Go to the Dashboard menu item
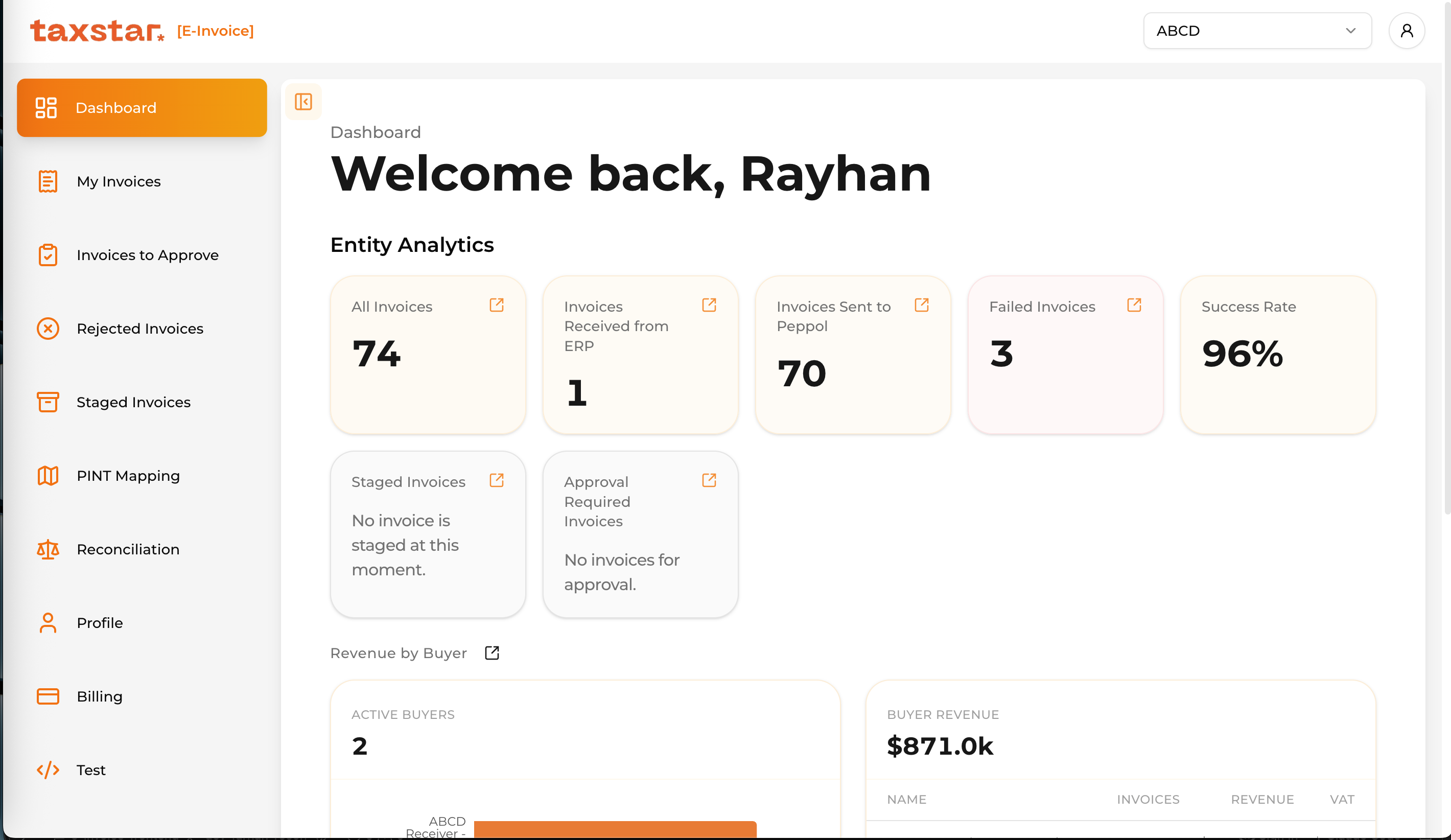Image resolution: width=1451 pixels, height=840 pixels. (x=142, y=108)
